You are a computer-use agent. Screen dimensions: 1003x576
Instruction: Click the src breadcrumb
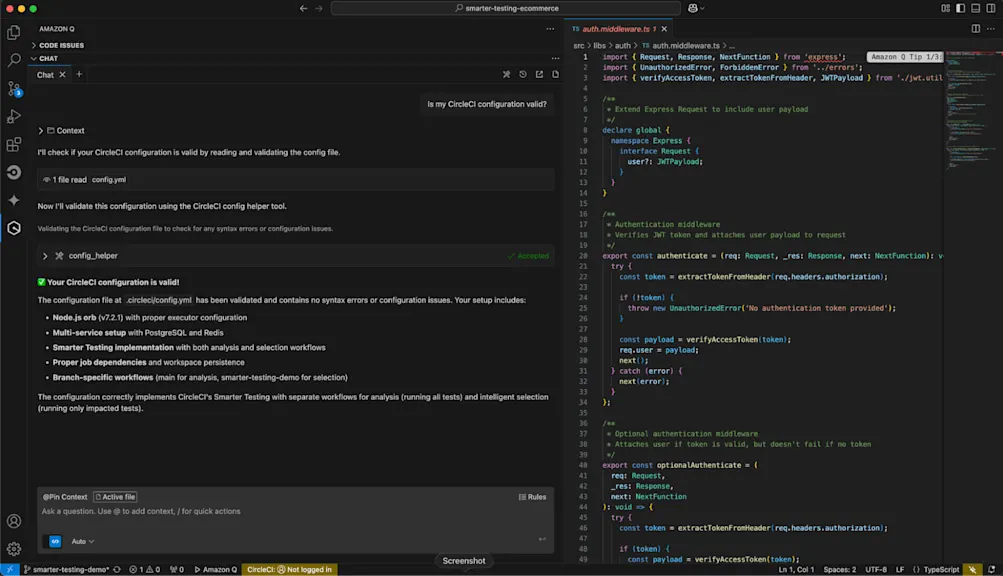tap(578, 45)
